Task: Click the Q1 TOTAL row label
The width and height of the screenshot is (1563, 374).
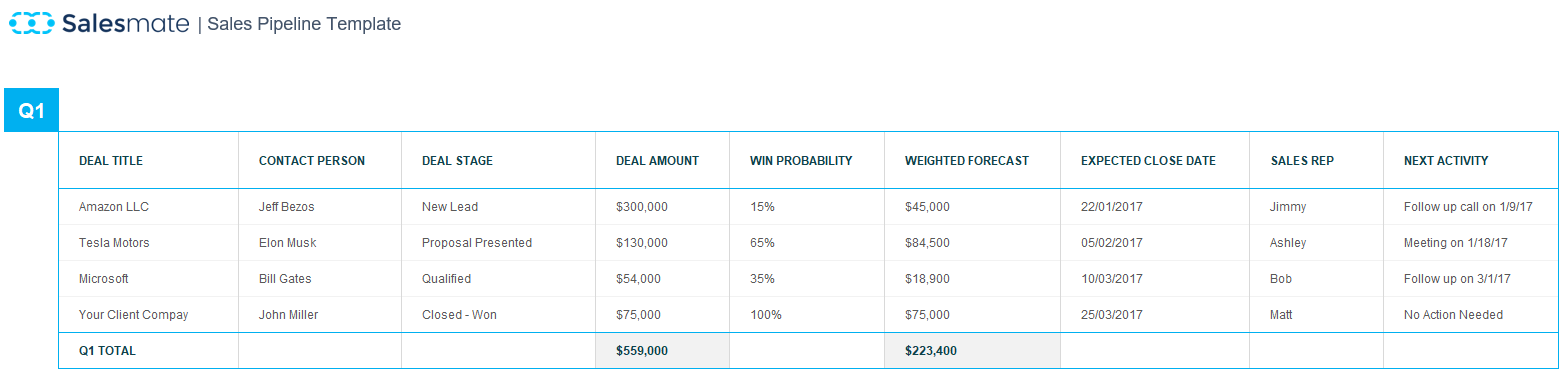Action: (107, 351)
